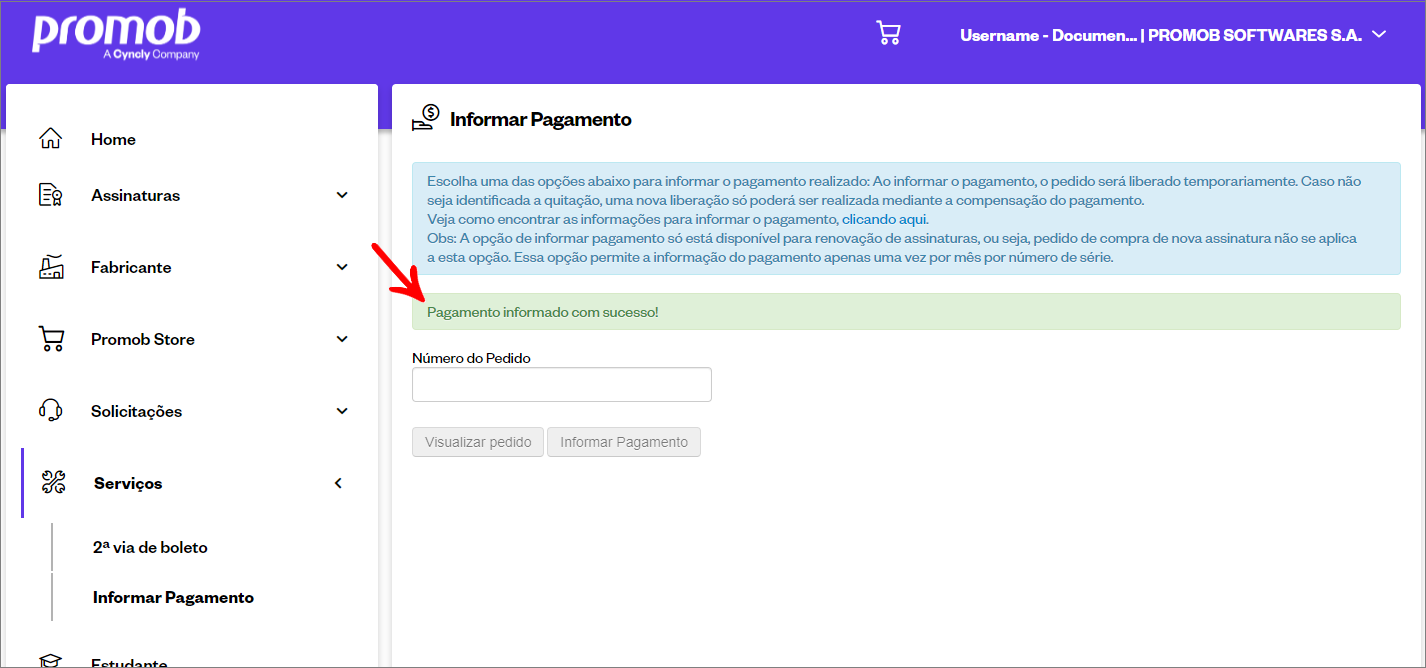Viewport: 1426px width, 668px height.
Task: Click the Fabricante factory icon
Action: 50,267
